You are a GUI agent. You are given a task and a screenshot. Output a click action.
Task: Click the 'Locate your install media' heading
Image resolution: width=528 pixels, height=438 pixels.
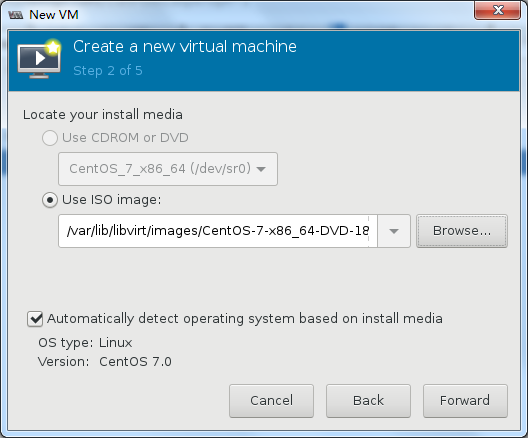pos(103,115)
